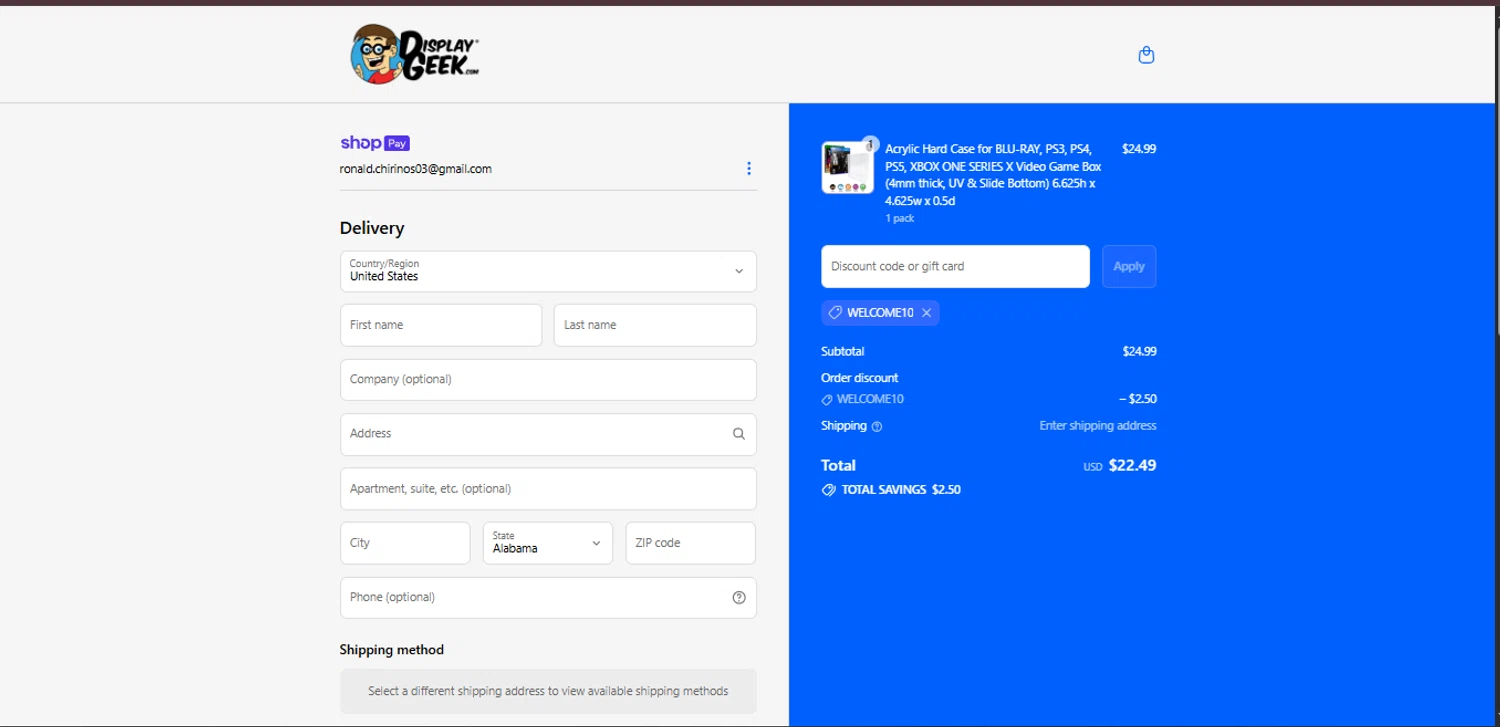Click the Shipping method heading

(x=392, y=650)
